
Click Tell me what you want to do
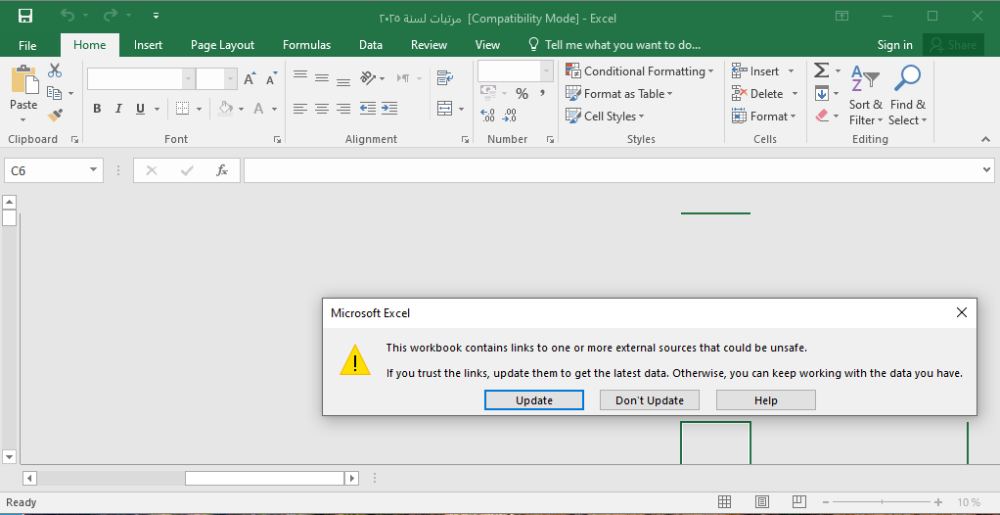click(615, 45)
